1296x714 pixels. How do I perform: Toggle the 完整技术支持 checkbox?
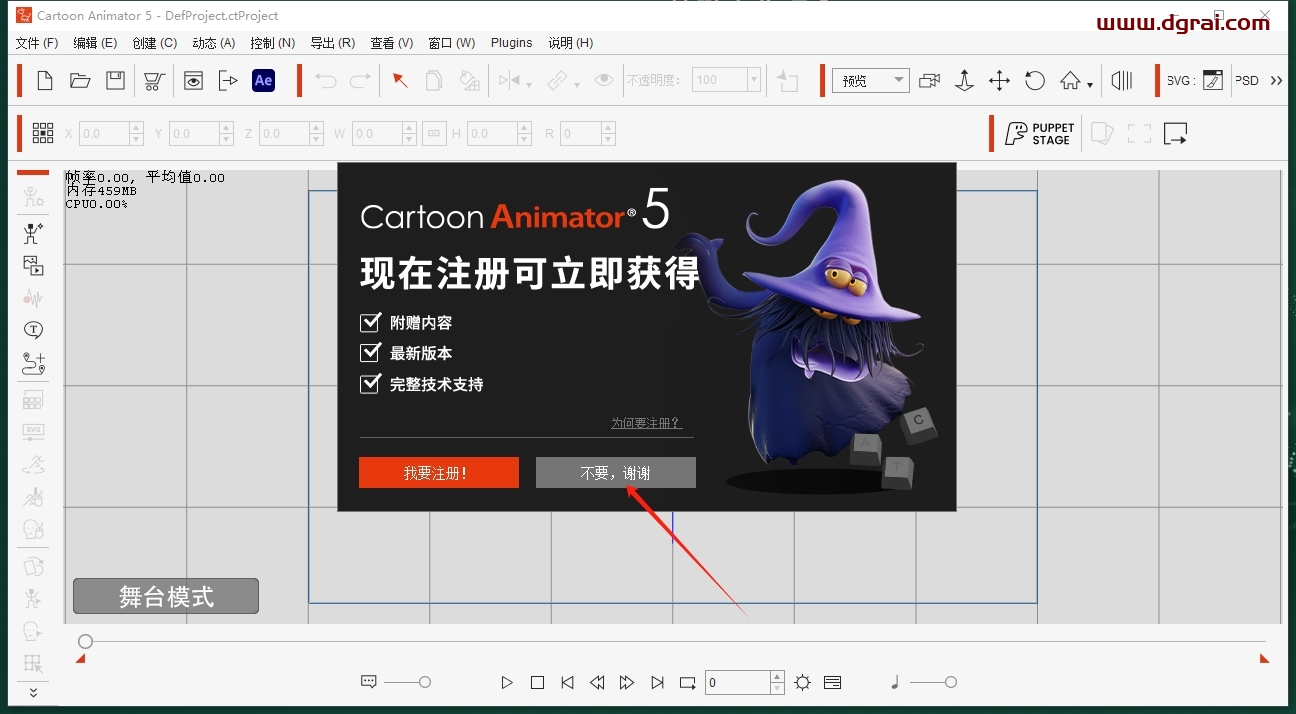pos(371,383)
